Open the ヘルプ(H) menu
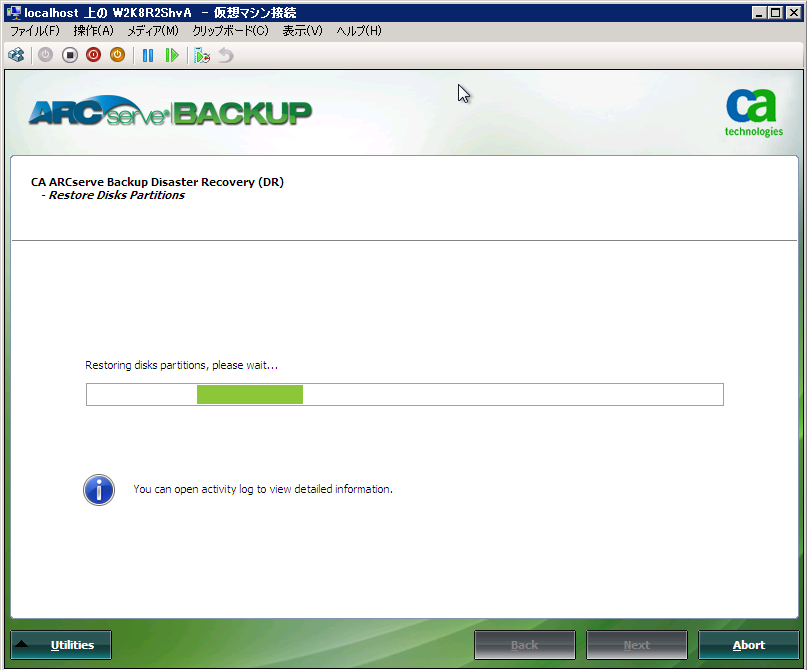Image resolution: width=807 pixels, height=670 pixels. point(359,31)
